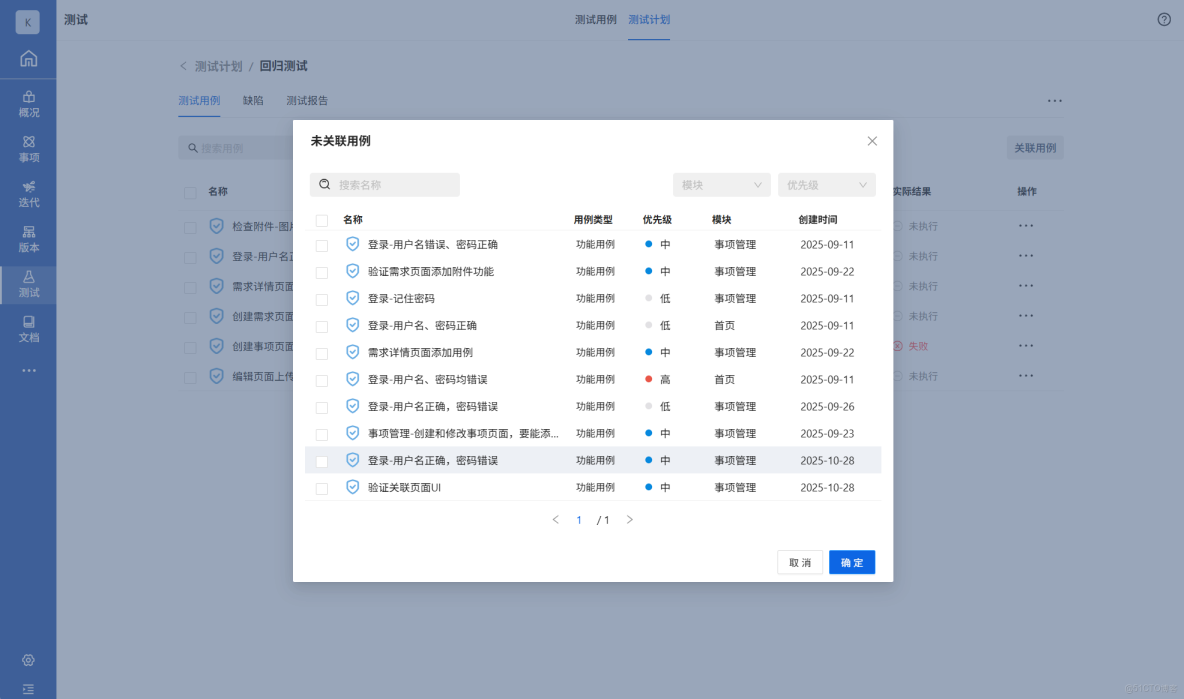Switch to the 缺陷 tab
This screenshot has width=1184, height=699.
[x=252, y=100]
